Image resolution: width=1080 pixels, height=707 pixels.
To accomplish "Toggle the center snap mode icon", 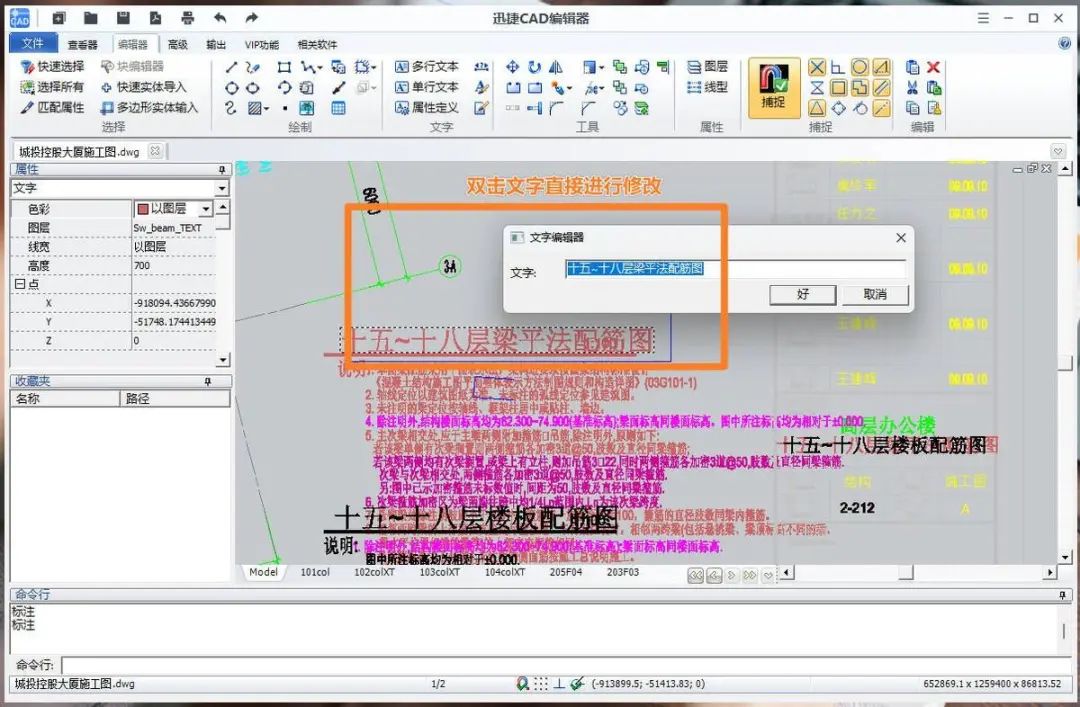I will [x=859, y=68].
